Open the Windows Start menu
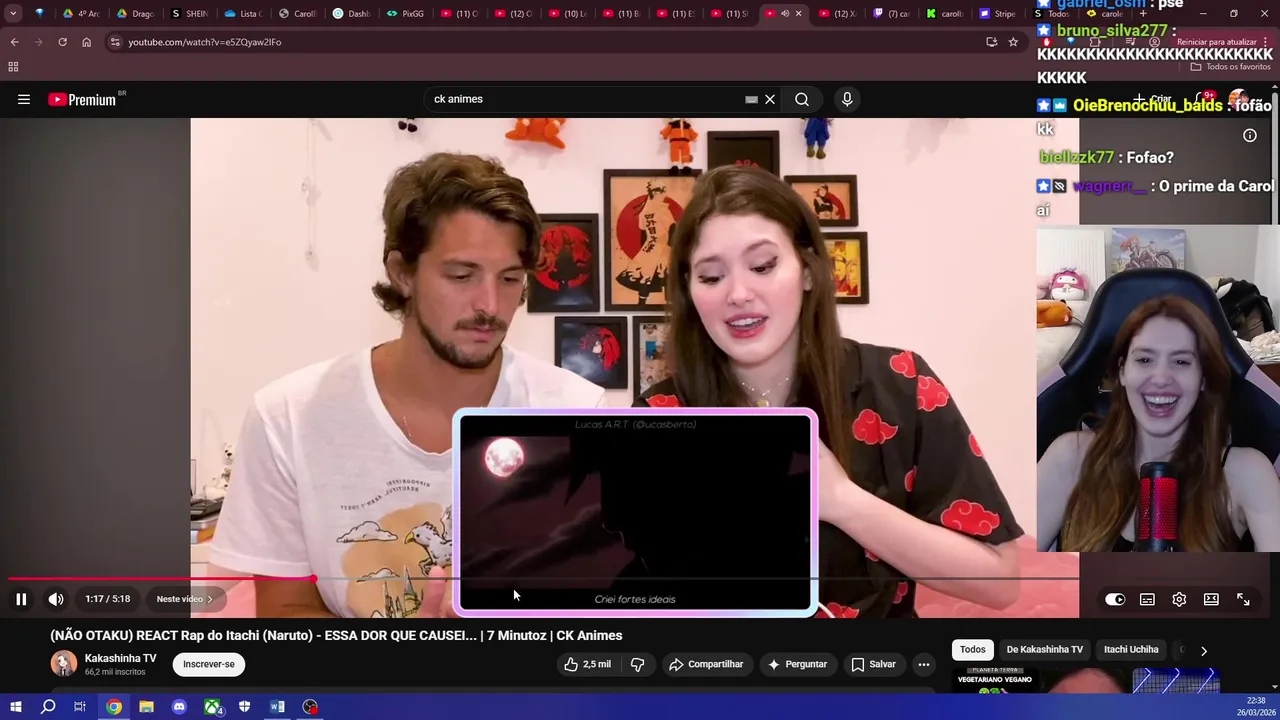The height and width of the screenshot is (720, 1280). coord(15,707)
